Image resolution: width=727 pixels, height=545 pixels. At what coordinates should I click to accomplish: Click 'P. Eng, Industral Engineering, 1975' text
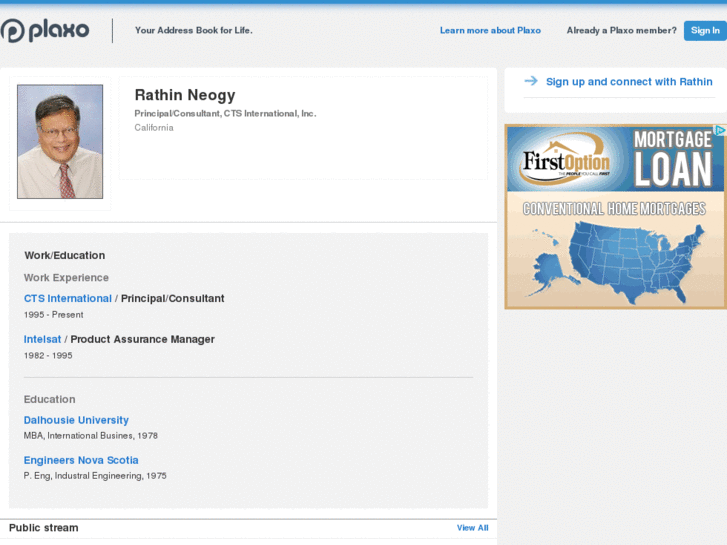point(95,475)
